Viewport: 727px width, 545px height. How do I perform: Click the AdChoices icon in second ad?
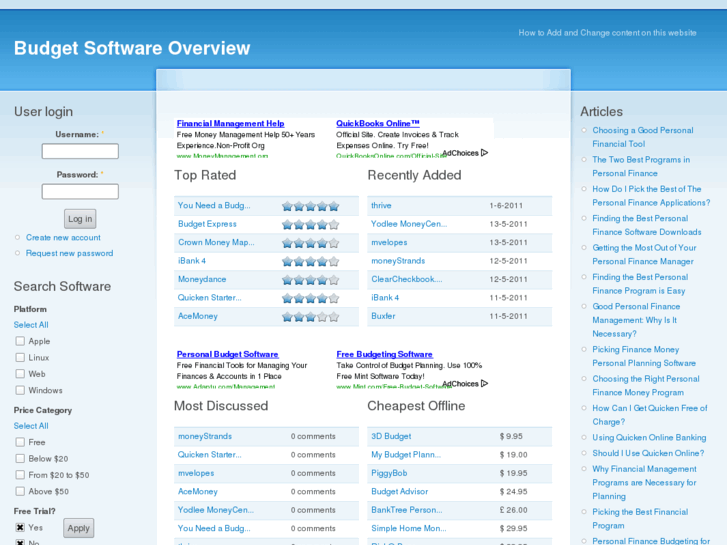(x=484, y=383)
